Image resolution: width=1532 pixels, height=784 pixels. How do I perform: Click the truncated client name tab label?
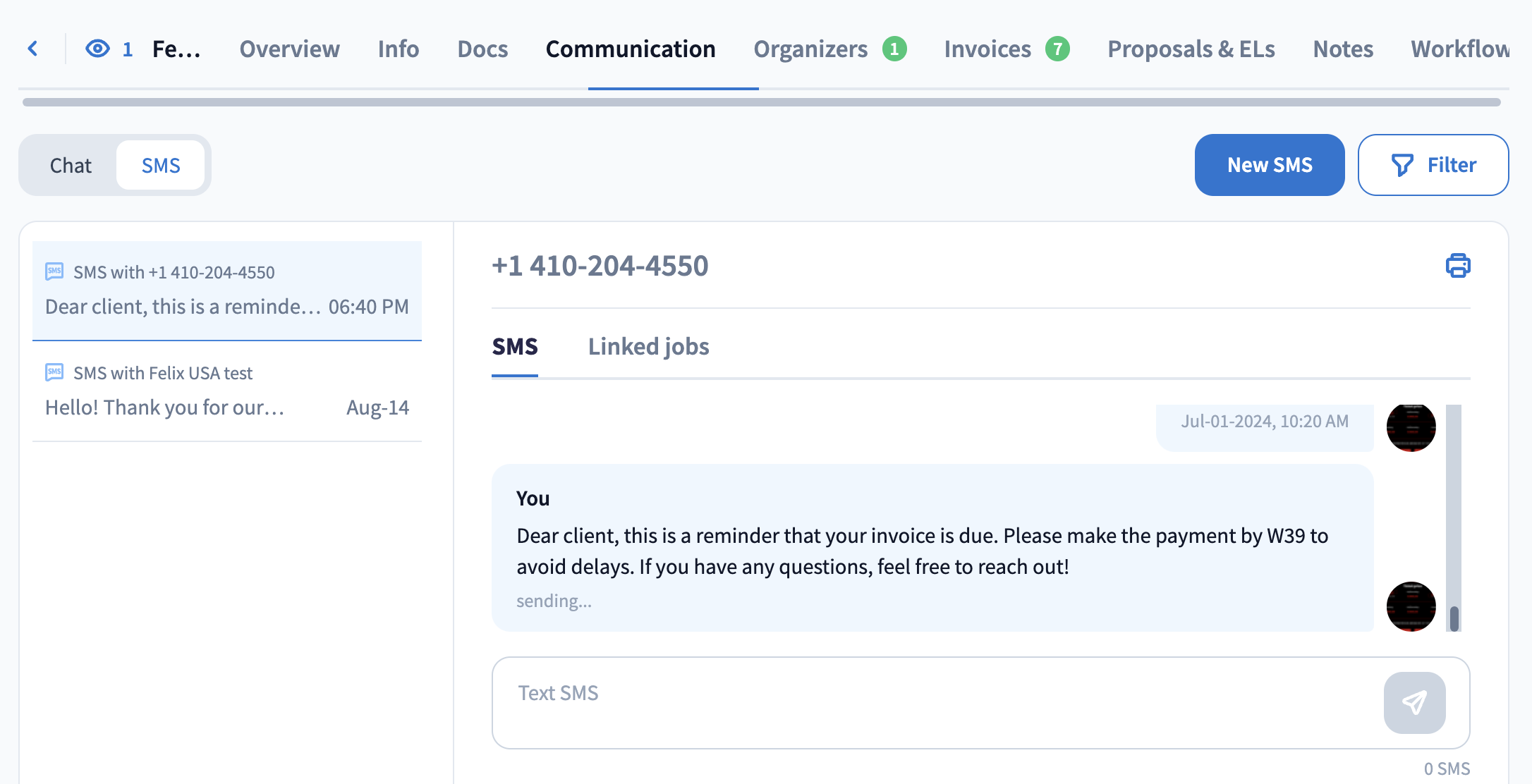coord(177,49)
